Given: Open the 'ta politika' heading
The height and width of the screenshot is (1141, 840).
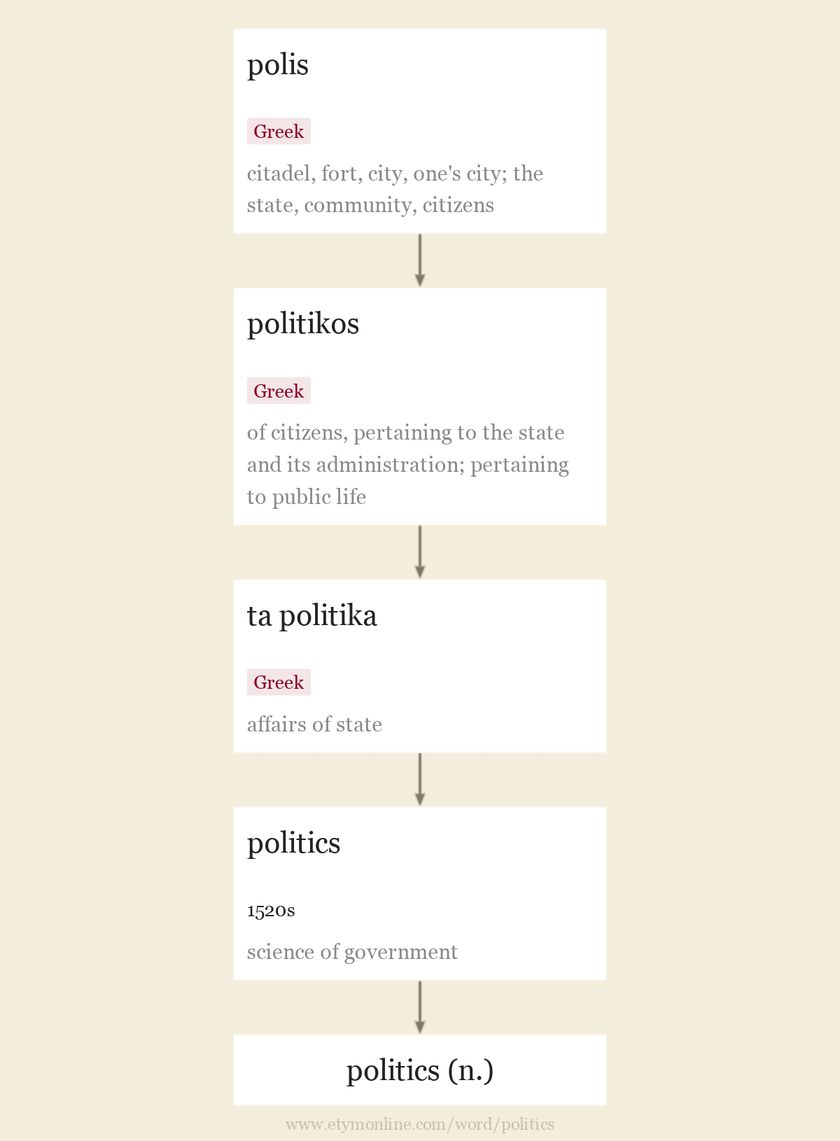Looking at the screenshot, I should coord(312,616).
